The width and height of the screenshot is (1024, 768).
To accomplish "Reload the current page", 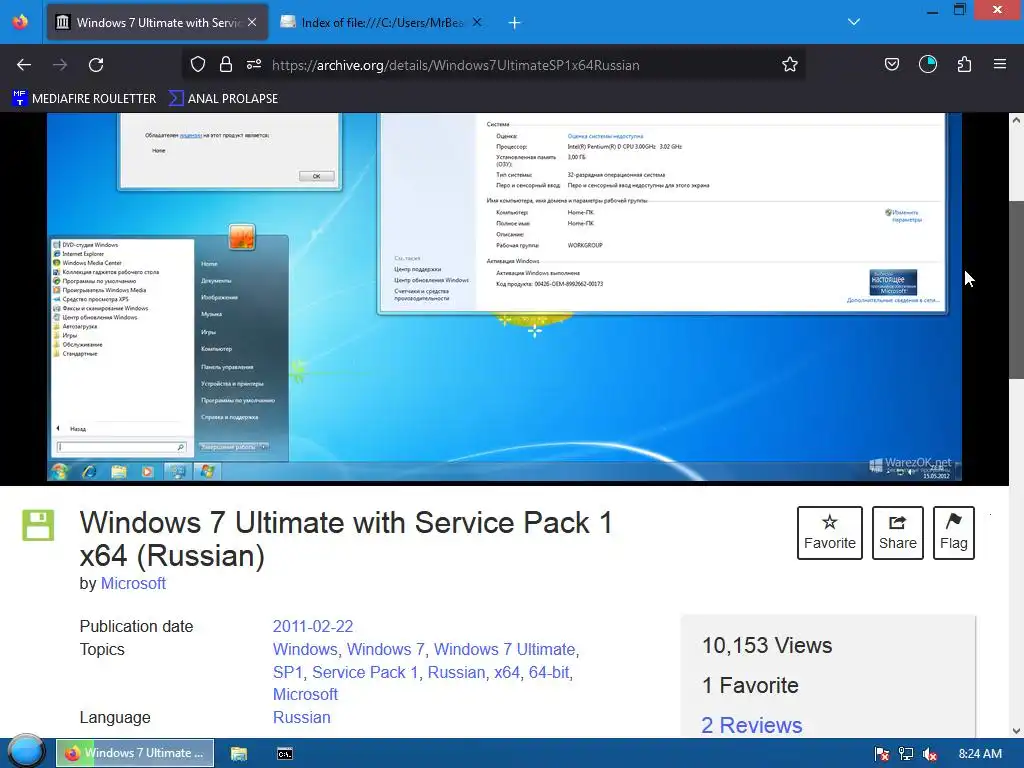I will tap(96, 65).
